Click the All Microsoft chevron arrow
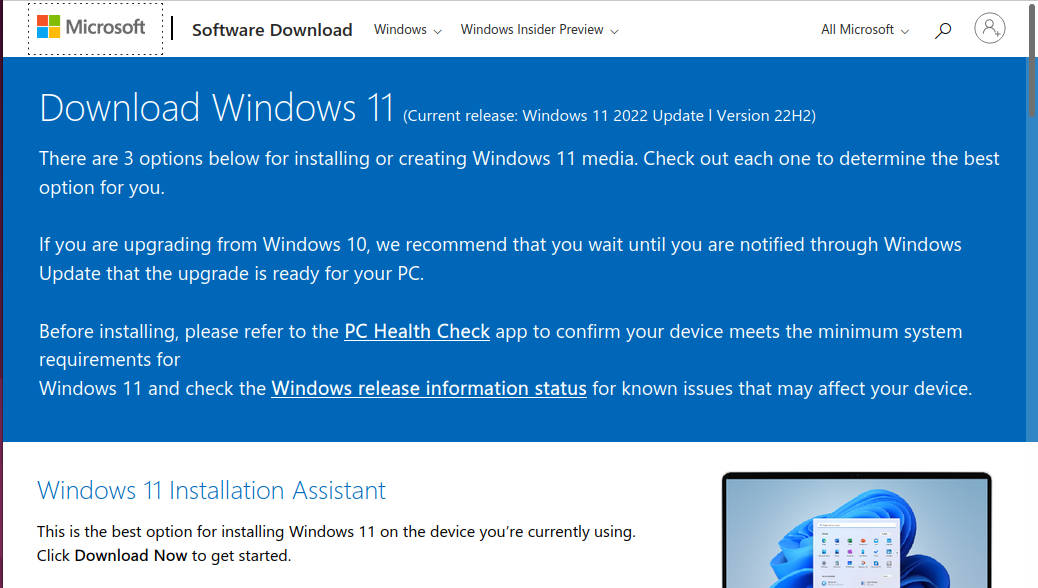The height and width of the screenshot is (588, 1038). (x=906, y=31)
